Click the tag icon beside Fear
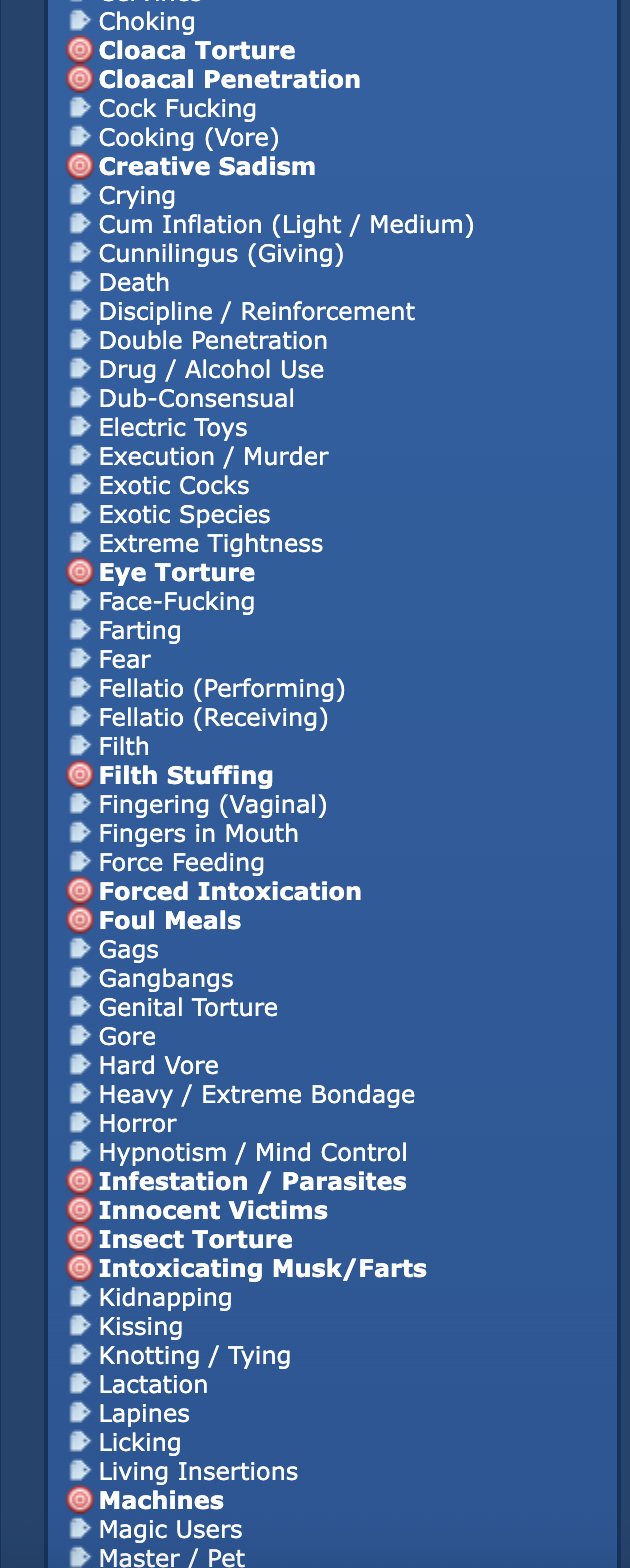Screen dimensions: 630x1568 click(80, 659)
